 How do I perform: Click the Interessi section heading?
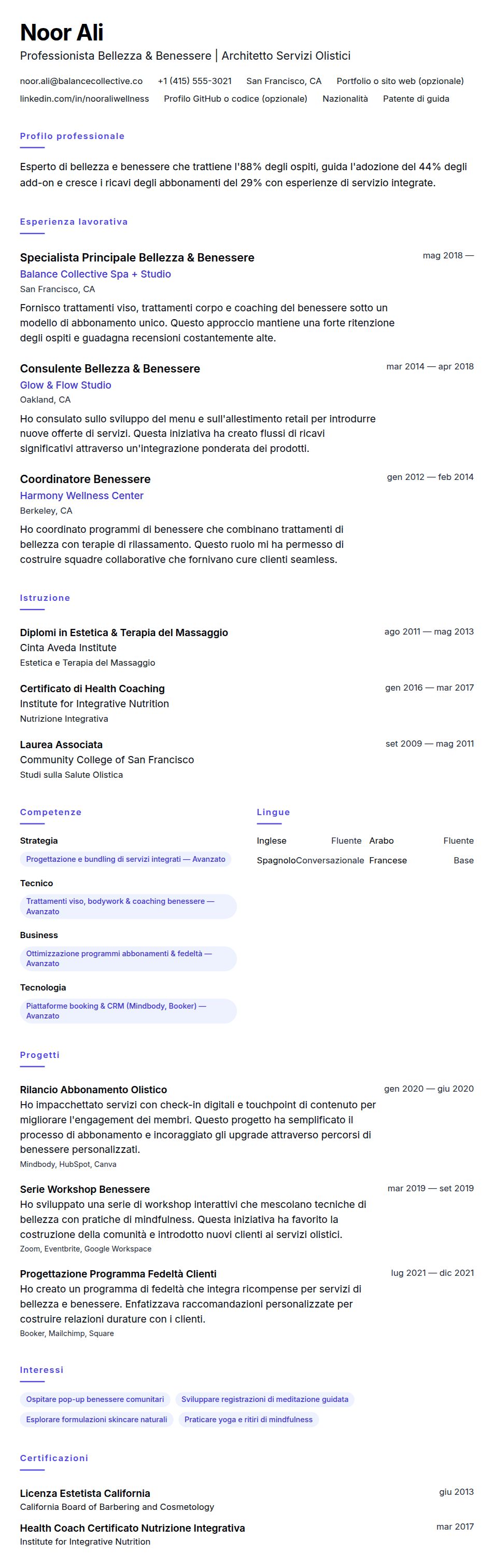coord(41,1370)
